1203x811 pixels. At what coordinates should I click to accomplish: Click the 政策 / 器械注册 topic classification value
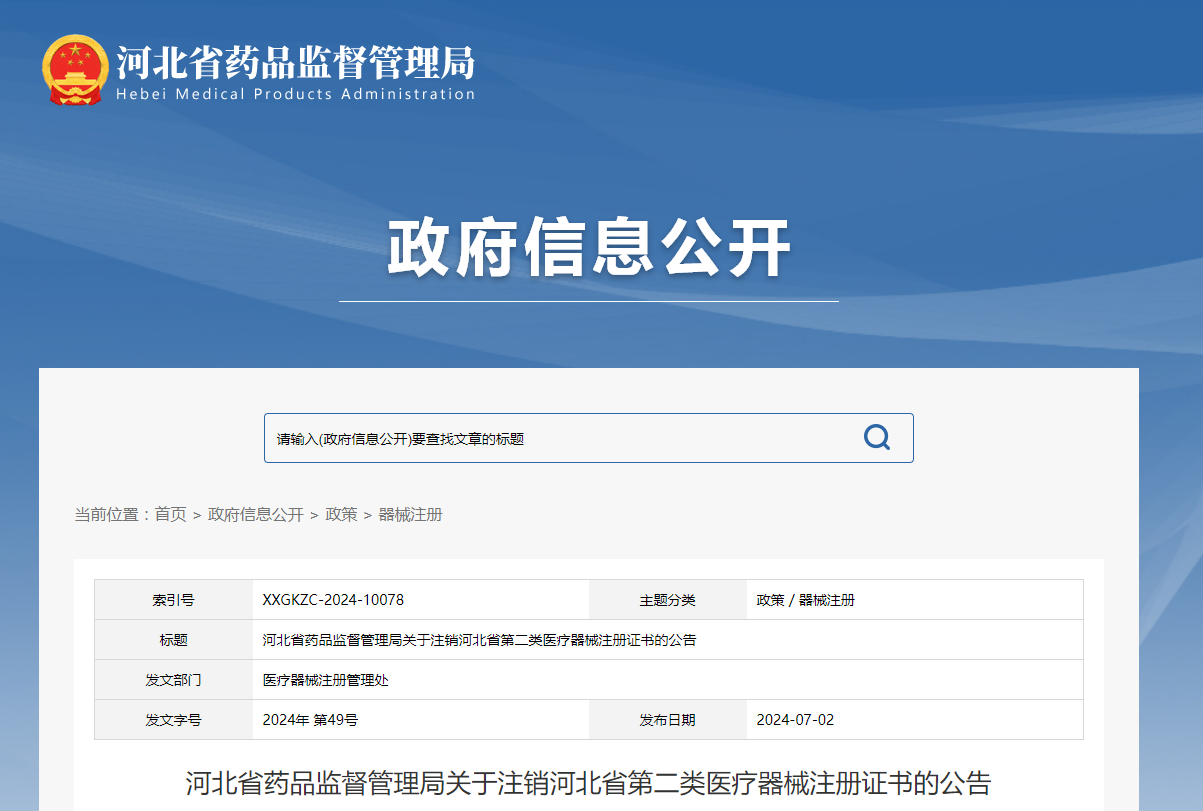[807, 599]
